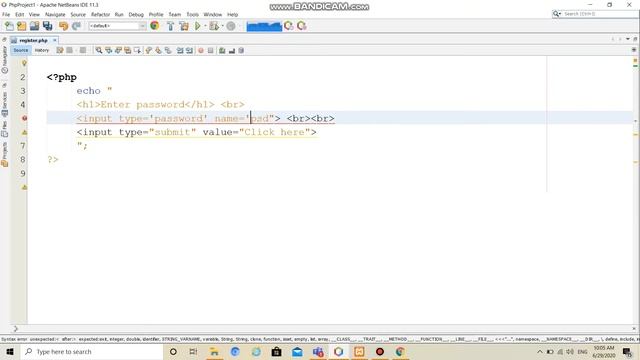Click the New File toolbar icon
640x360 pixels.
(x=9, y=26)
